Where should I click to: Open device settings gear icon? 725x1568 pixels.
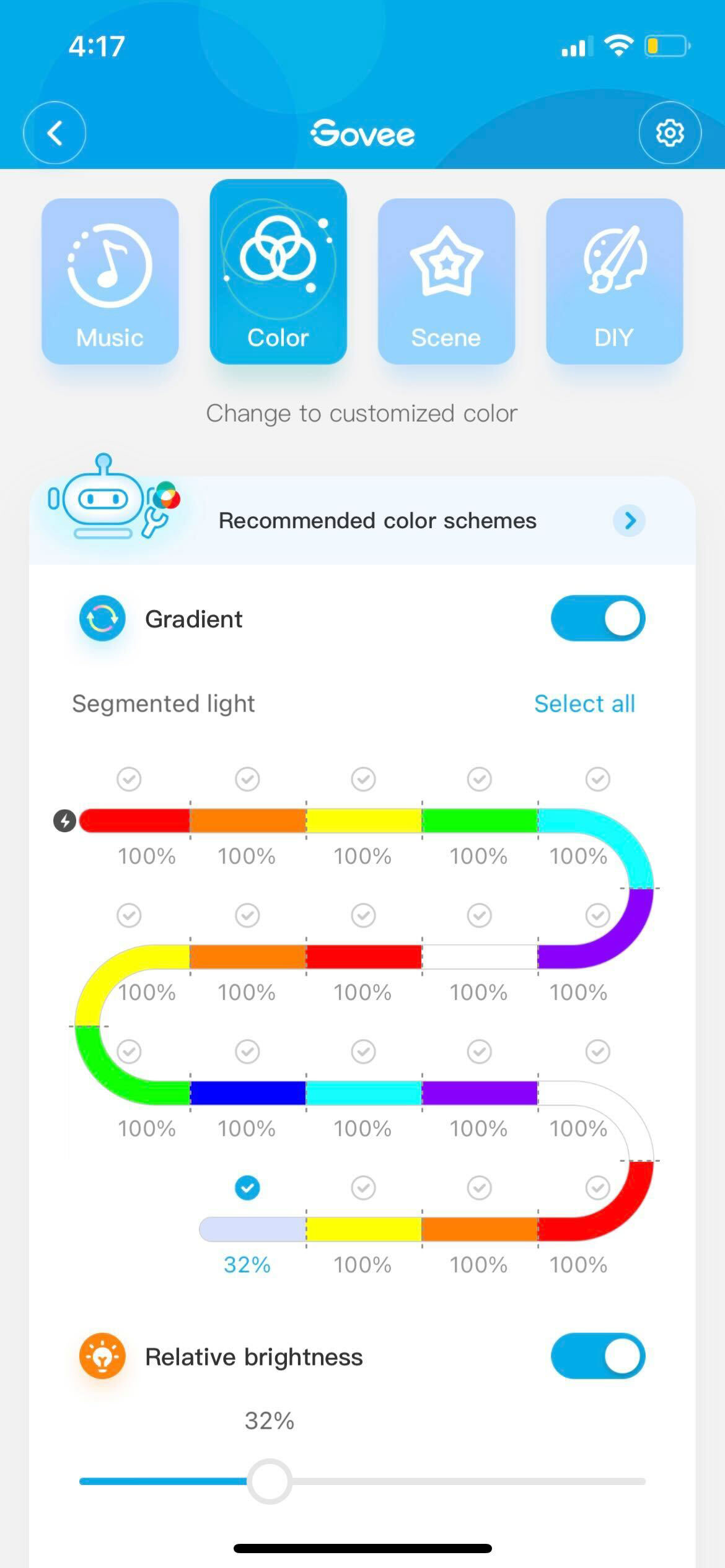coord(669,133)
